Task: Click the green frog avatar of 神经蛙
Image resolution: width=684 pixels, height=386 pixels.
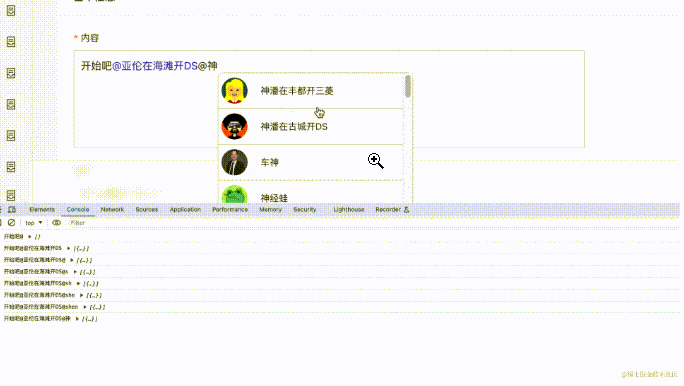Action: point(234,195)
